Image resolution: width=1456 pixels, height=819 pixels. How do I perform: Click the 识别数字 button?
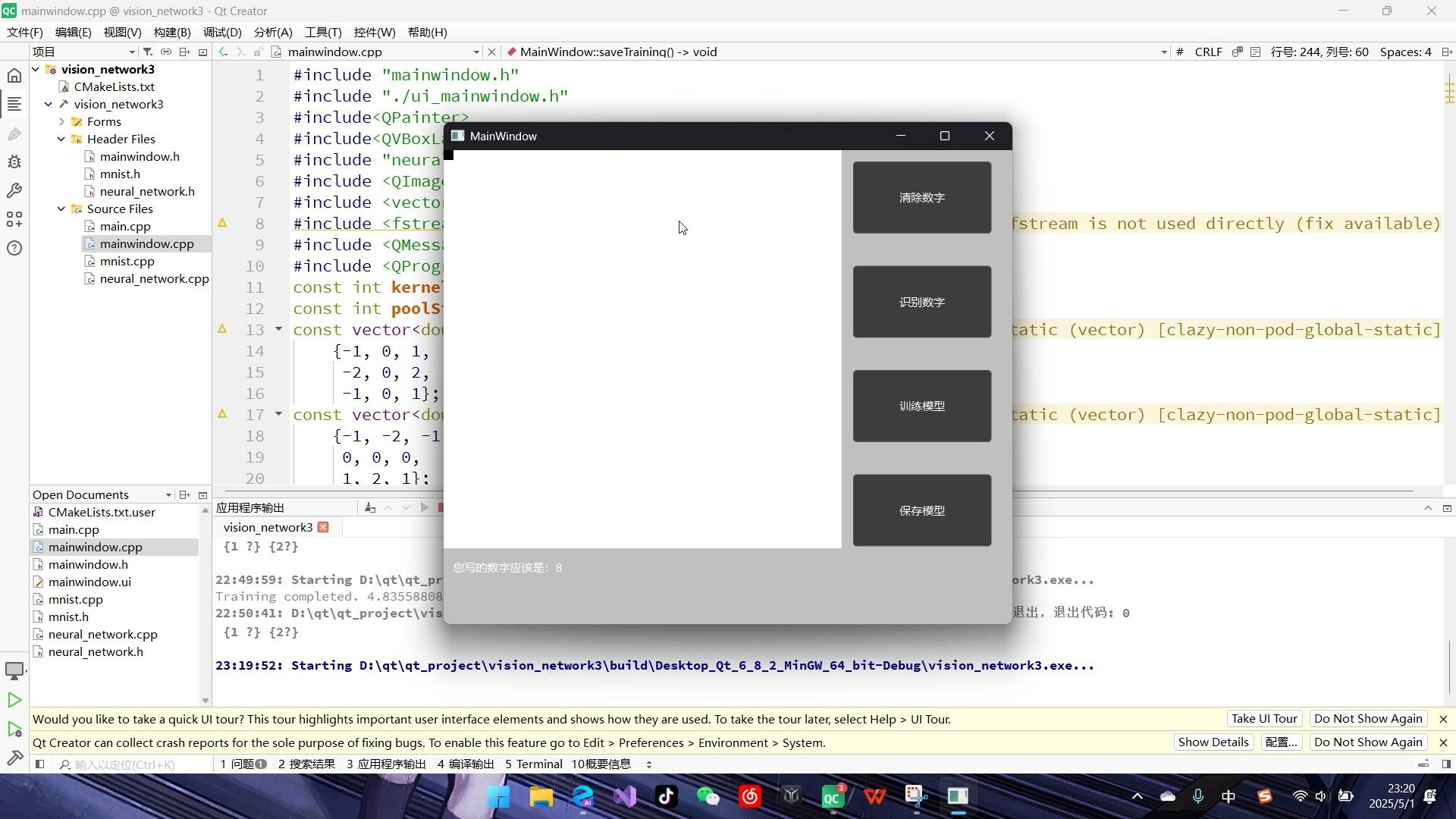click(921, 302)
